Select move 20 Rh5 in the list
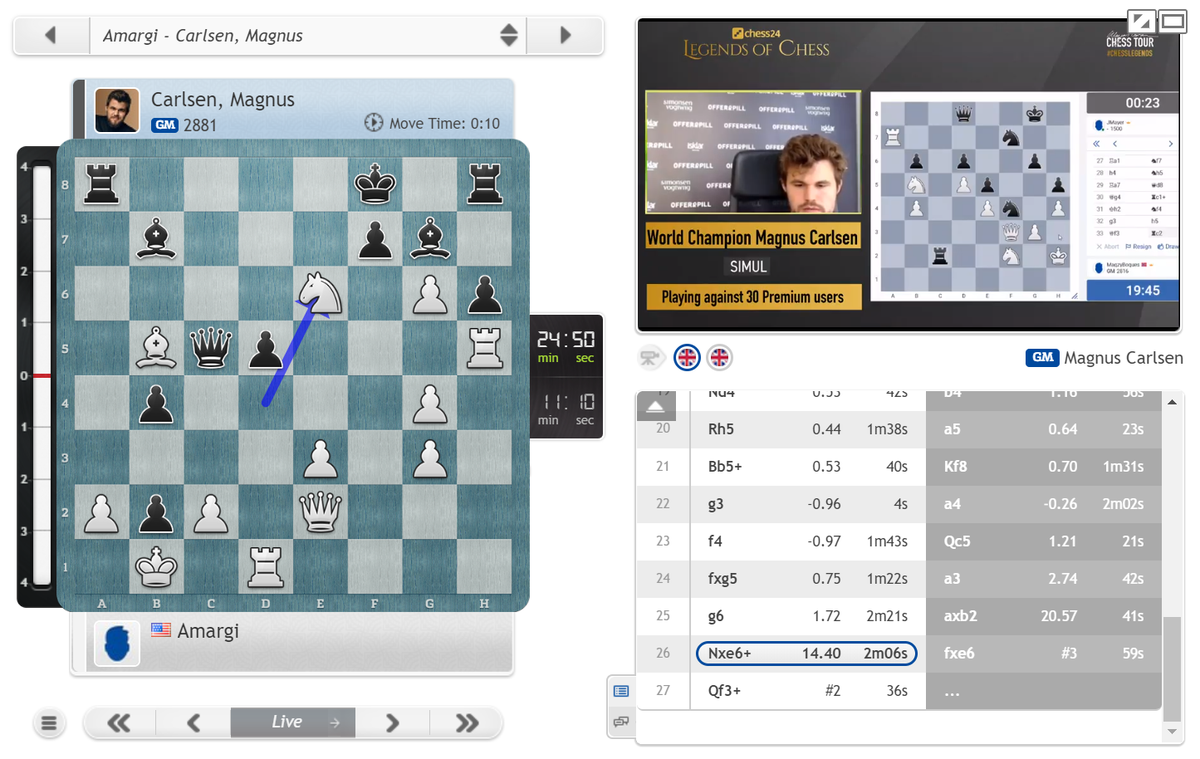 pos(808,429)
